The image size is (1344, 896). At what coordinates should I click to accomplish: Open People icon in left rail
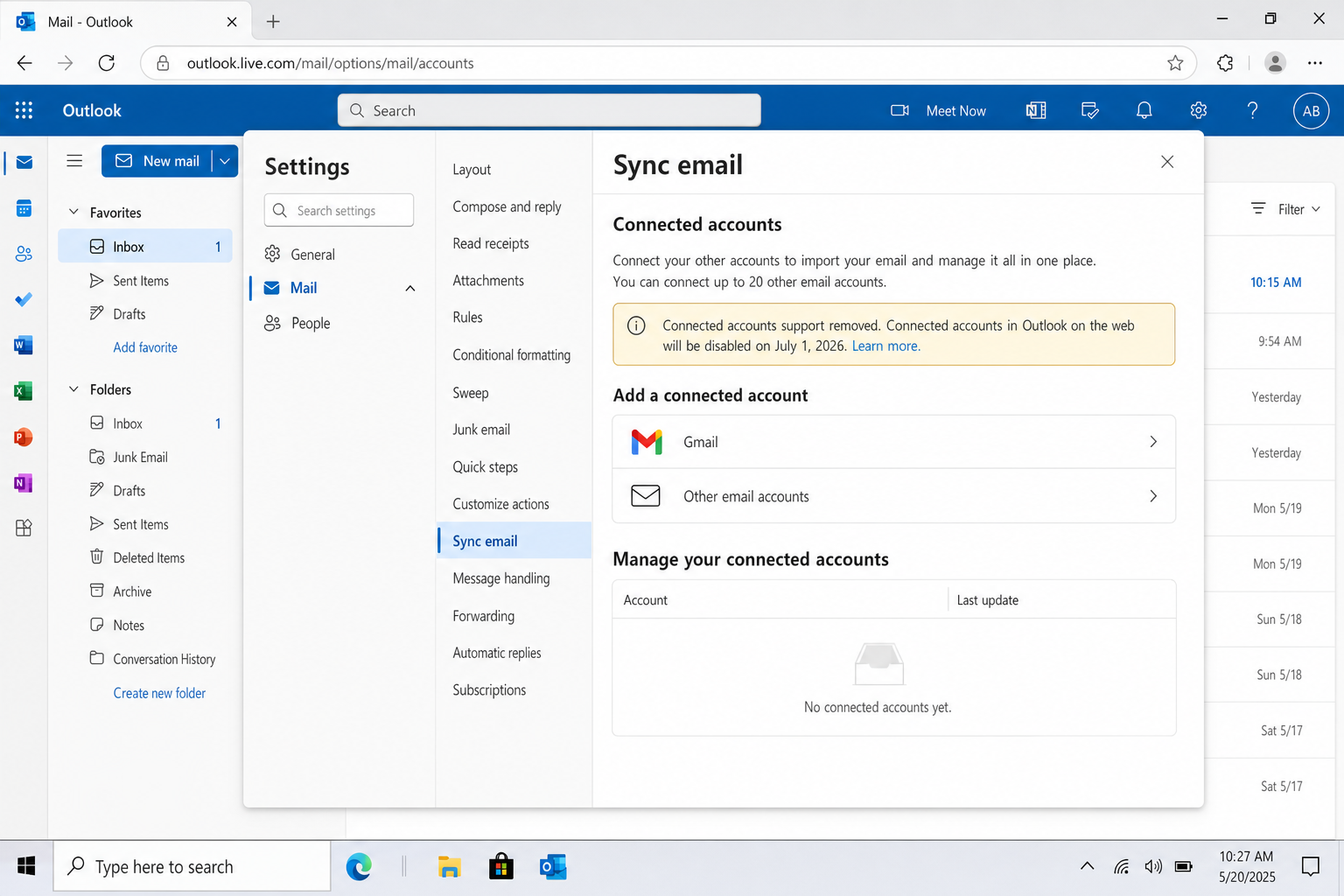pos(24,254)
